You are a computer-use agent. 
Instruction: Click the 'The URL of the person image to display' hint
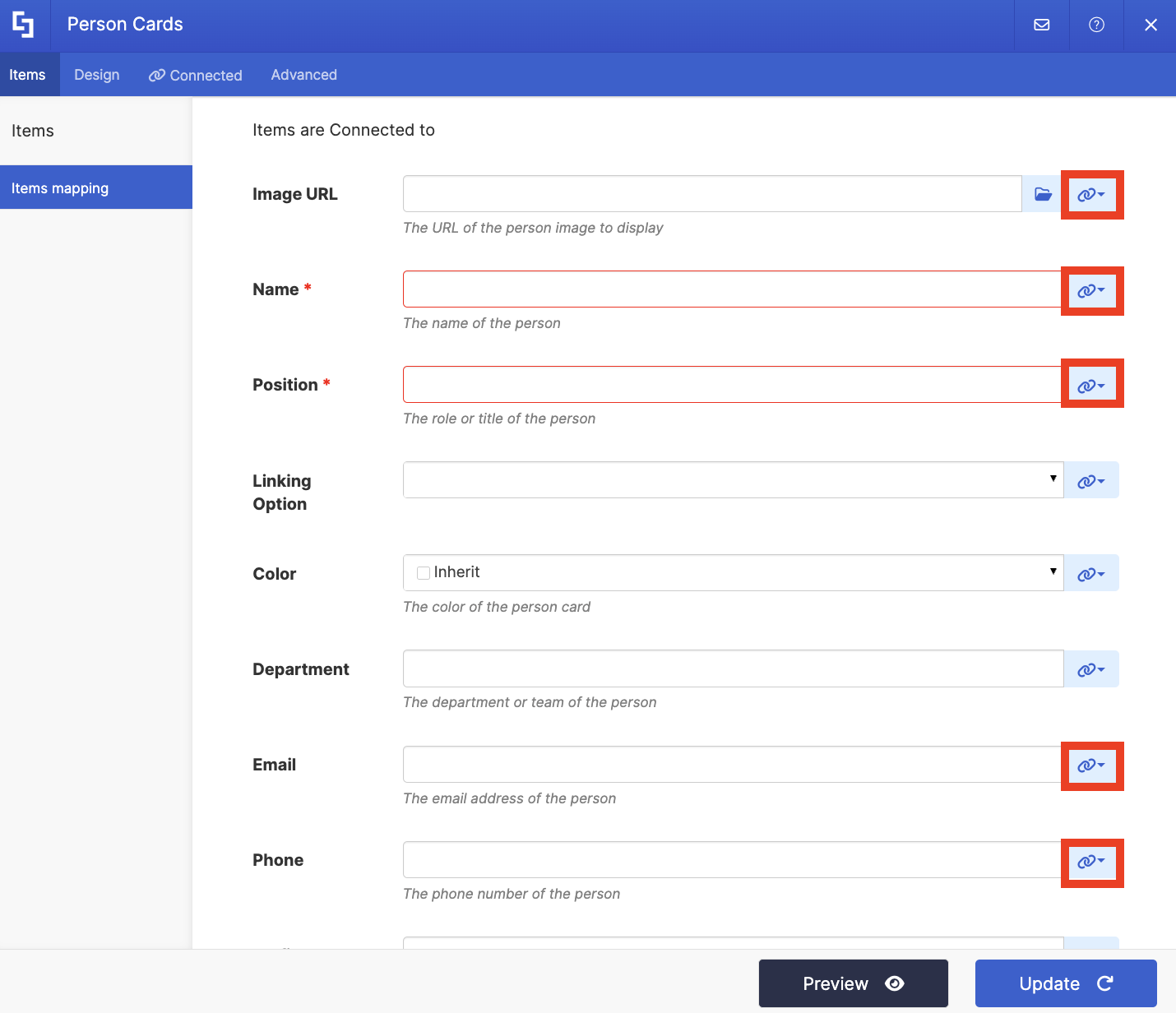(533, 228)
